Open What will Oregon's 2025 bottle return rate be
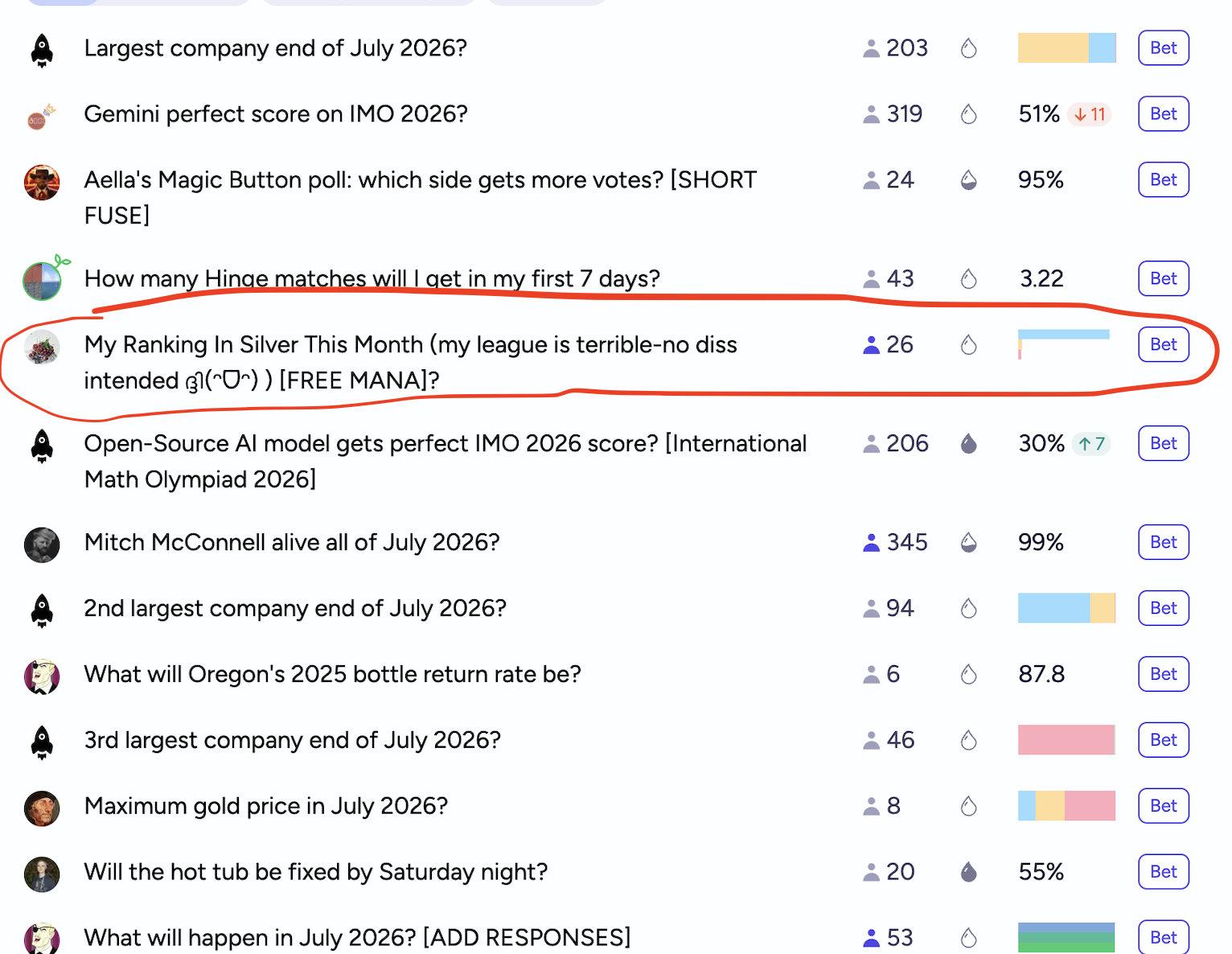1232x954 pixels. (x=332, y=675)
